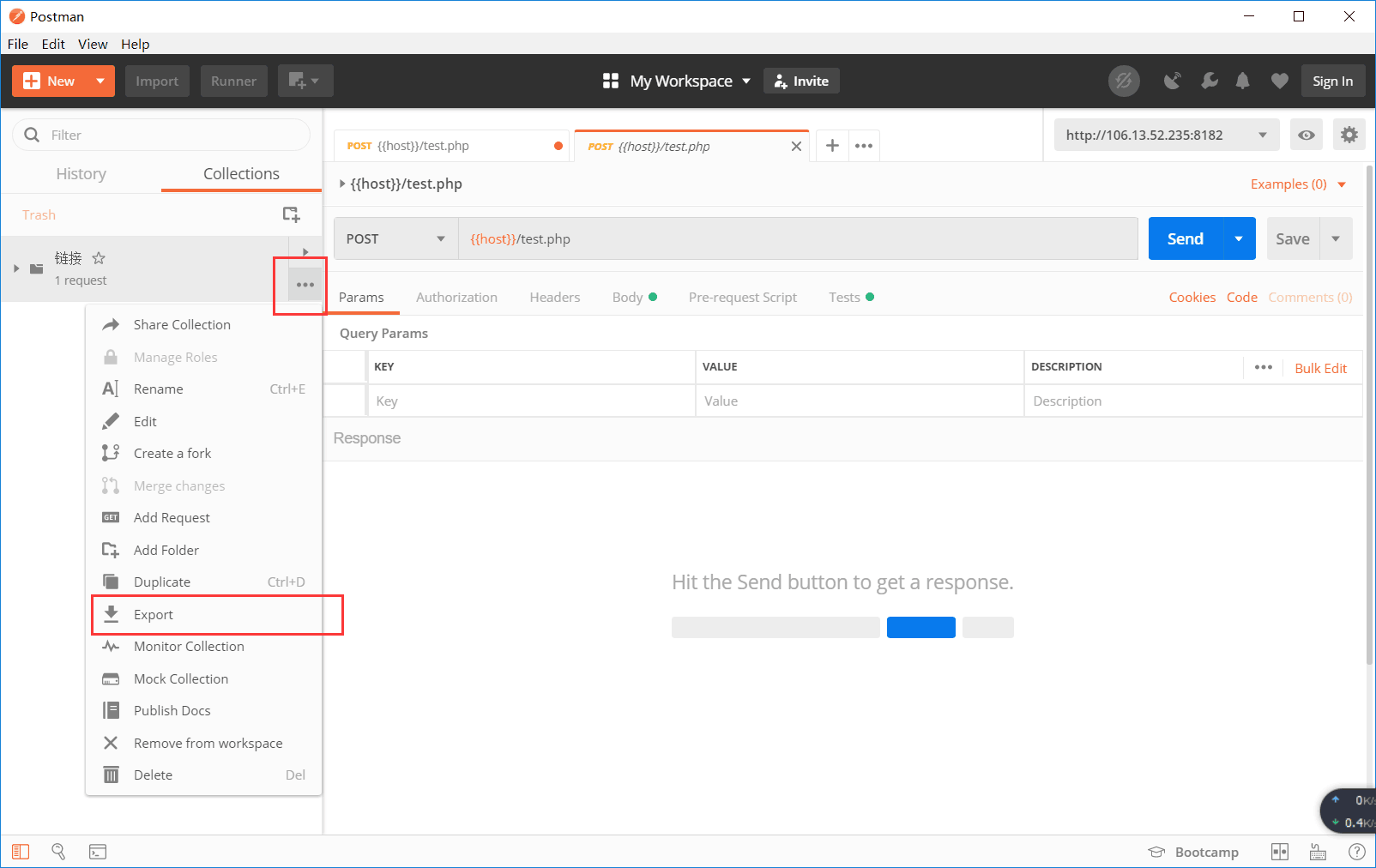Viewport: 1376px width, 868px height.
Task: Select Mock Collection menu entry
Action: (x=203, y=678)
